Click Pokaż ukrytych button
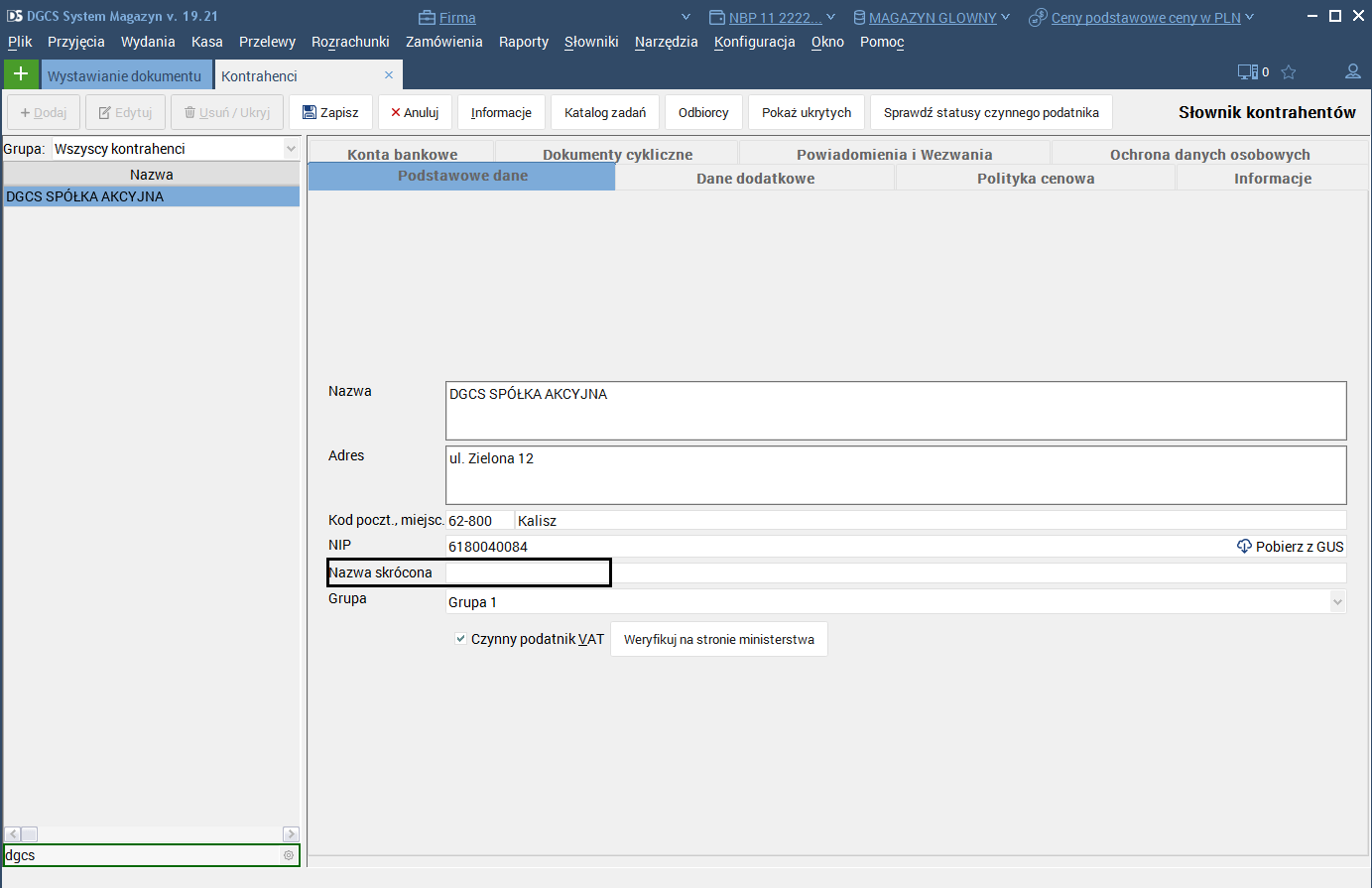 (807, 112)
